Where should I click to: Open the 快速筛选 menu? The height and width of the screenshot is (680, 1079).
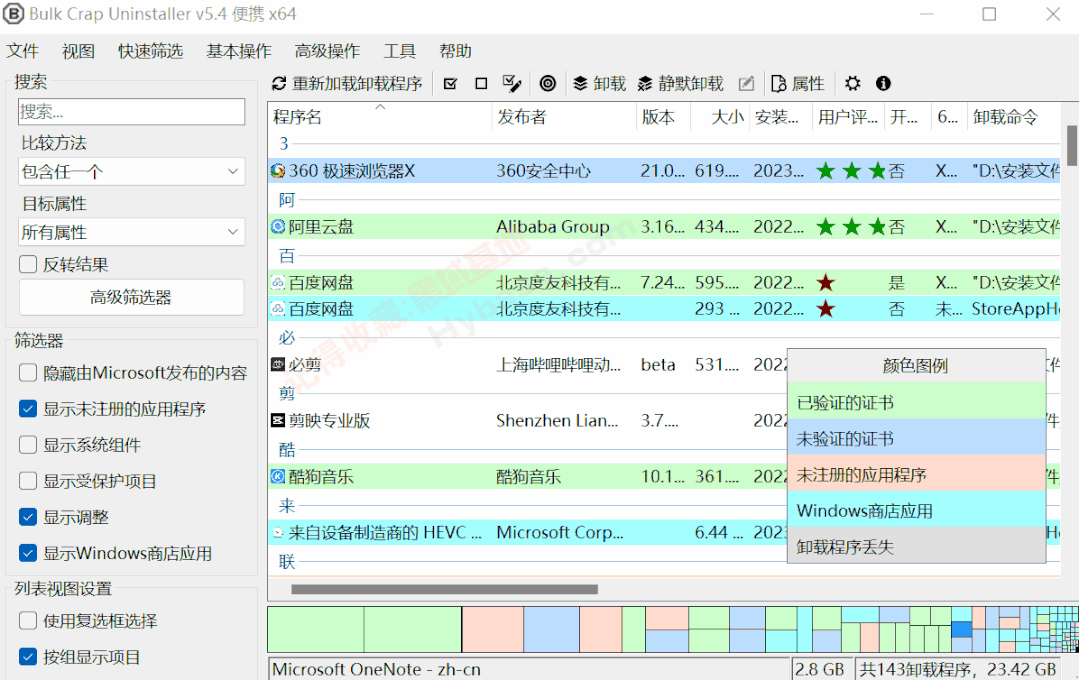point(150,52)
